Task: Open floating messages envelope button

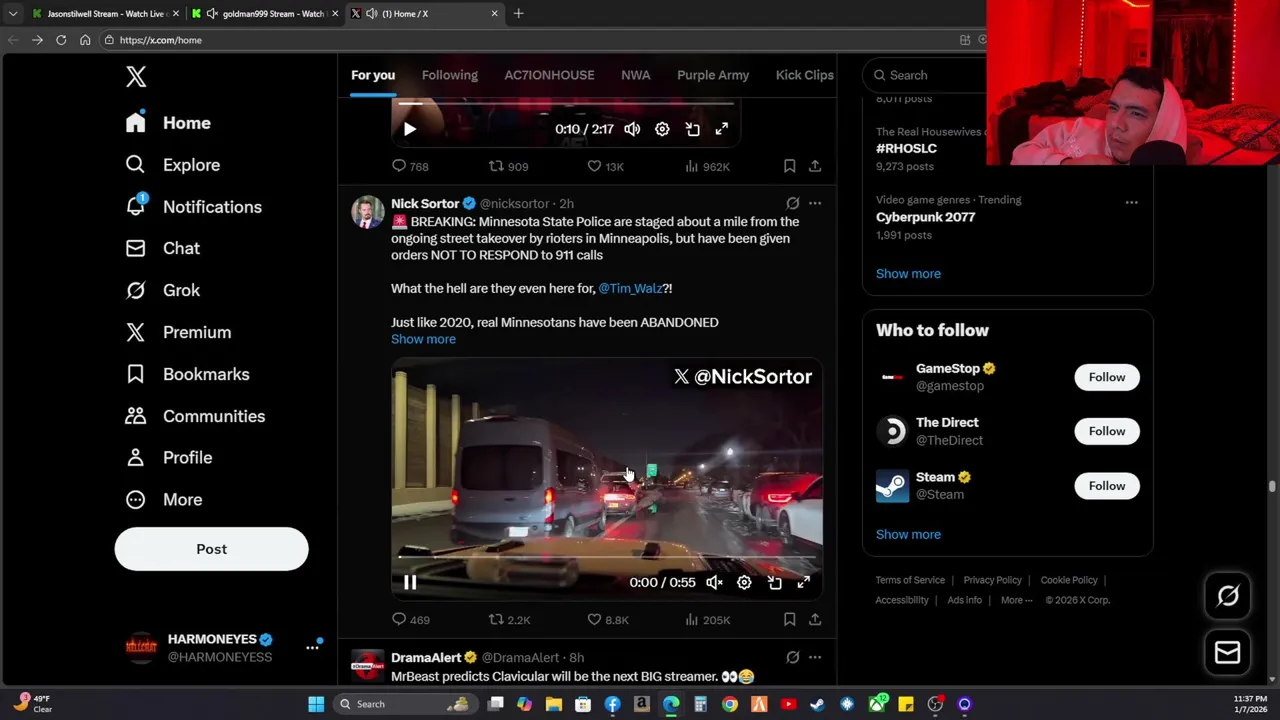Action: point(1228,653)
